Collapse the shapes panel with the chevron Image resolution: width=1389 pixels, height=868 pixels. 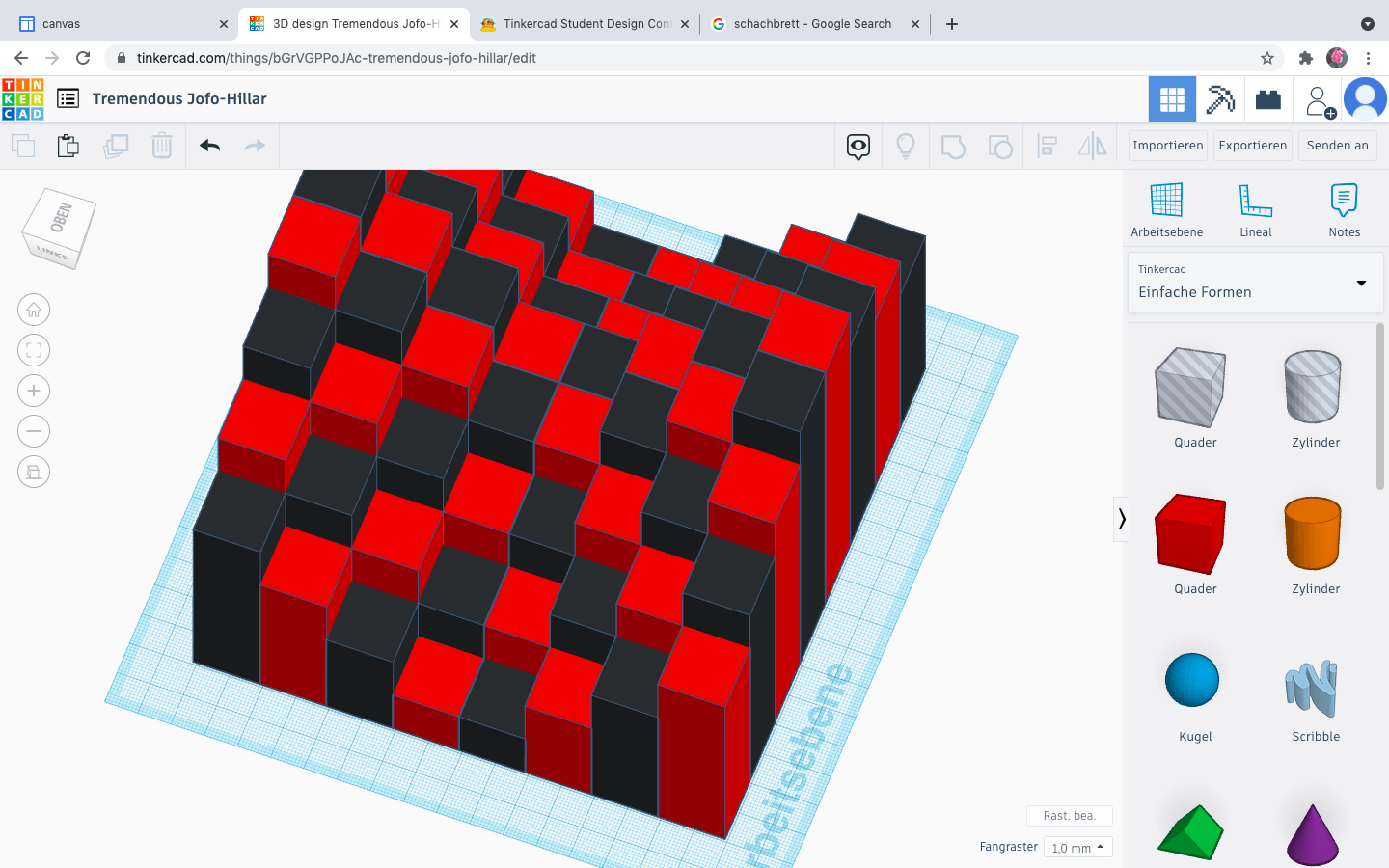click(1121, 519)
